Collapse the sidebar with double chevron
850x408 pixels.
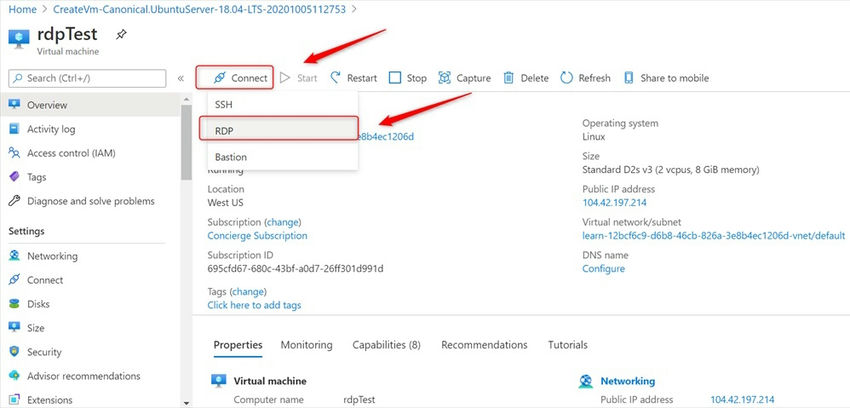[181, 78]
